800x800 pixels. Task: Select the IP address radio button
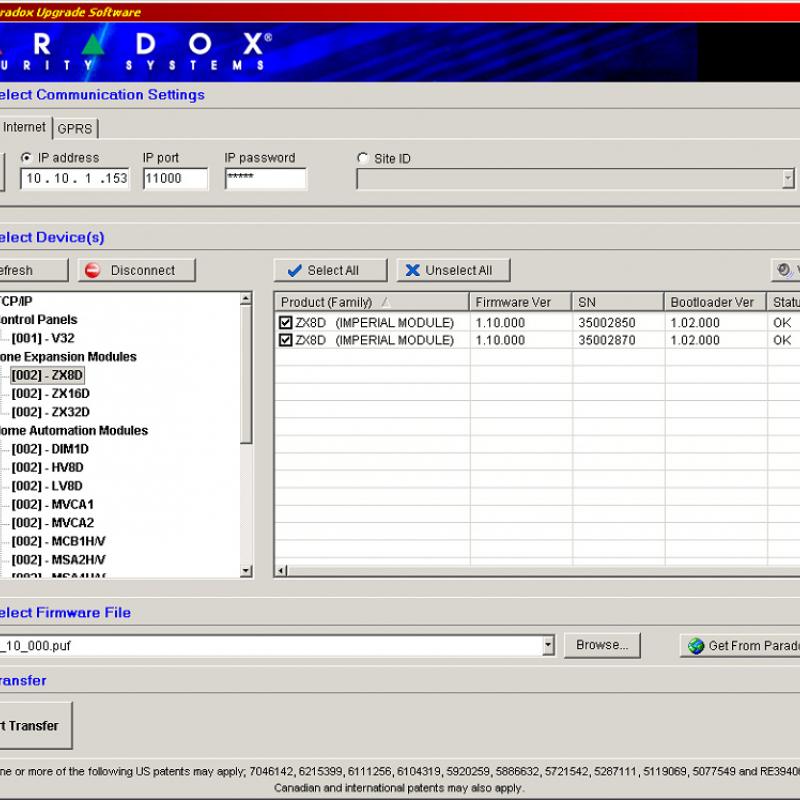26,158
